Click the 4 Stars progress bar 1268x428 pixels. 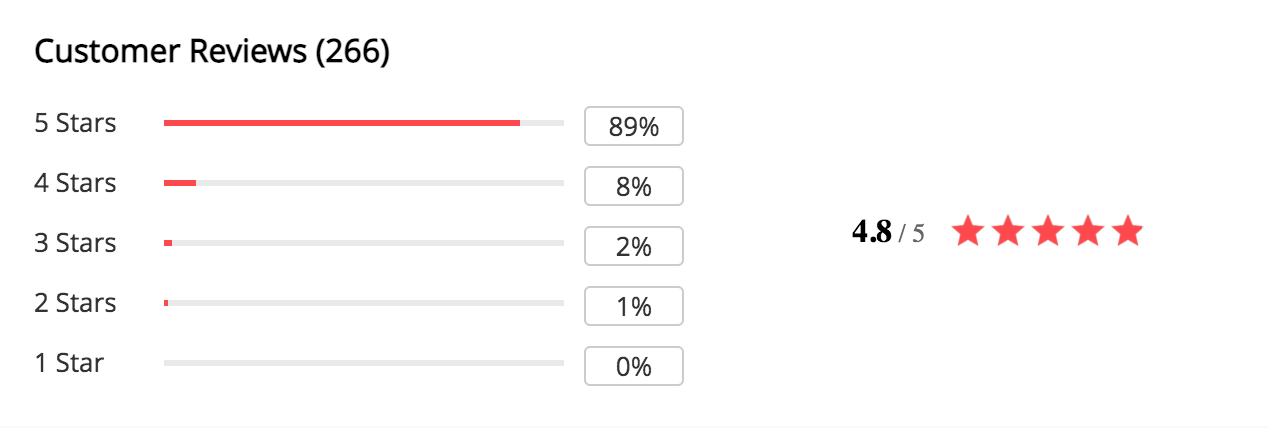pyautogui.click(x=364, y=183)
